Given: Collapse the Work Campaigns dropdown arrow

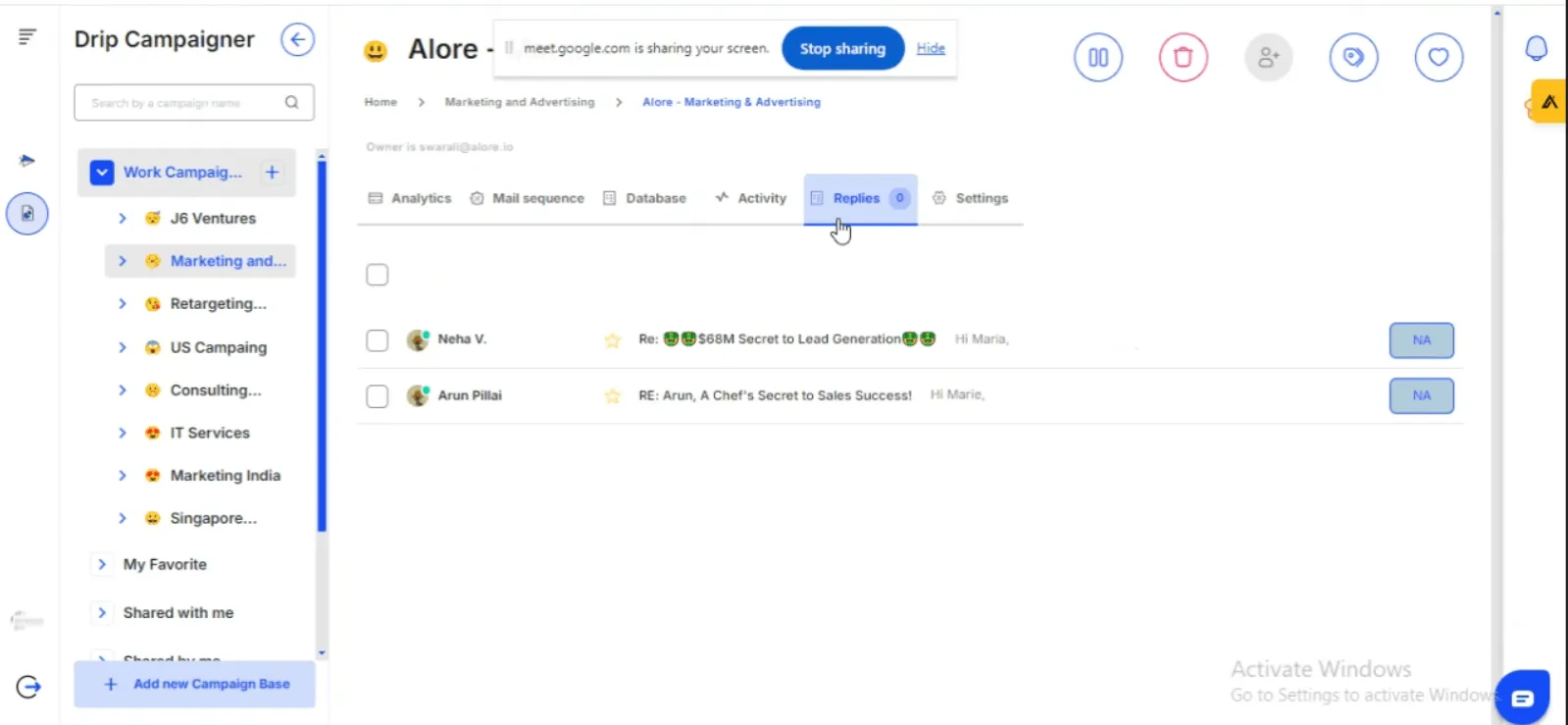Looking at the screenshot, I should point(102,173).
